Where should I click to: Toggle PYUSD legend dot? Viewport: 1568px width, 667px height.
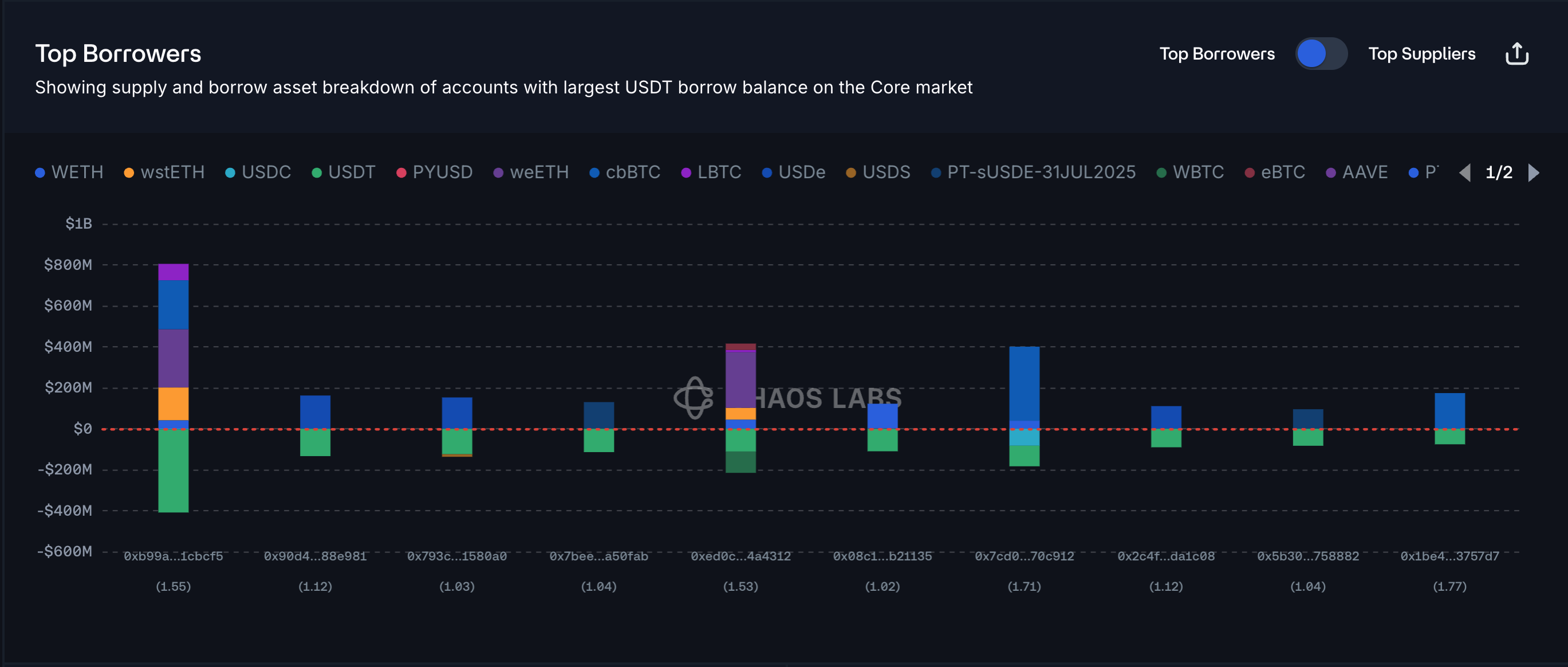[401, 173]
